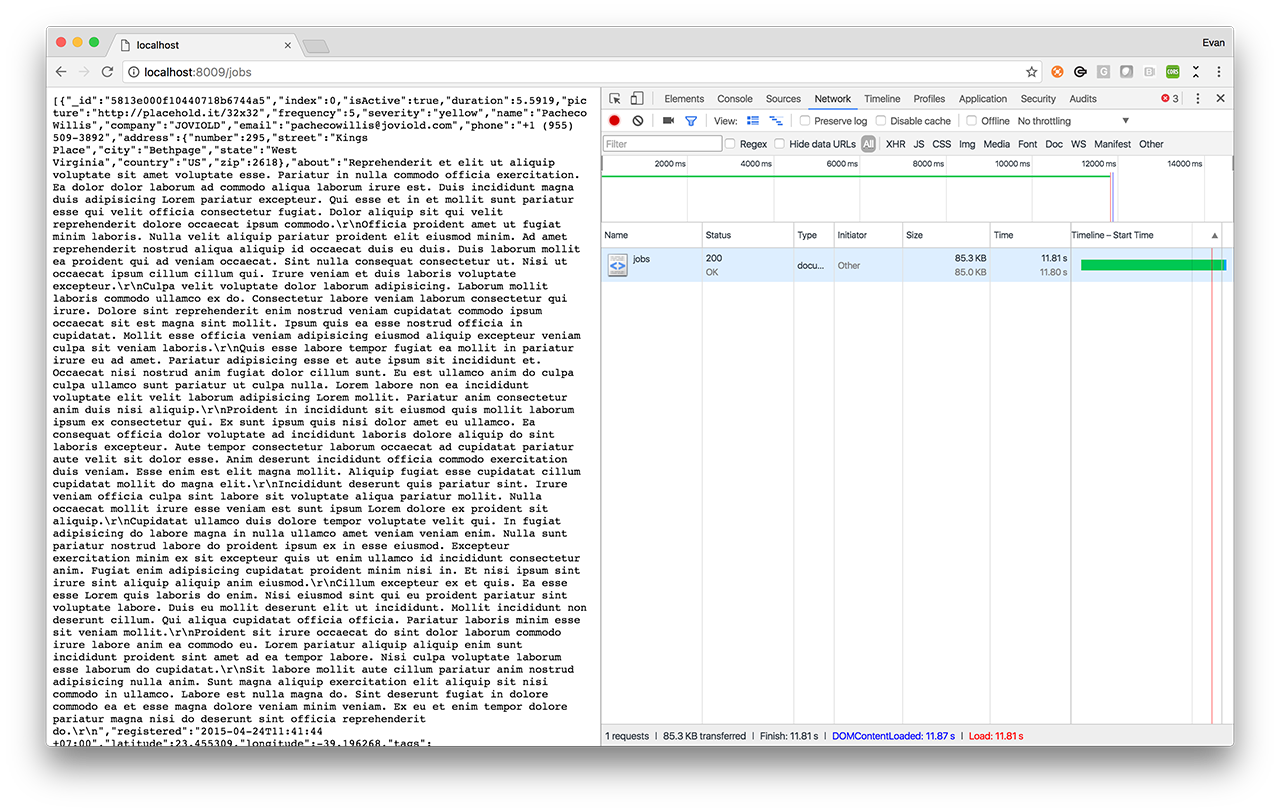Open the DevTools three-dot customize menu
The image size is (1280, 812).
[1198, 99]
